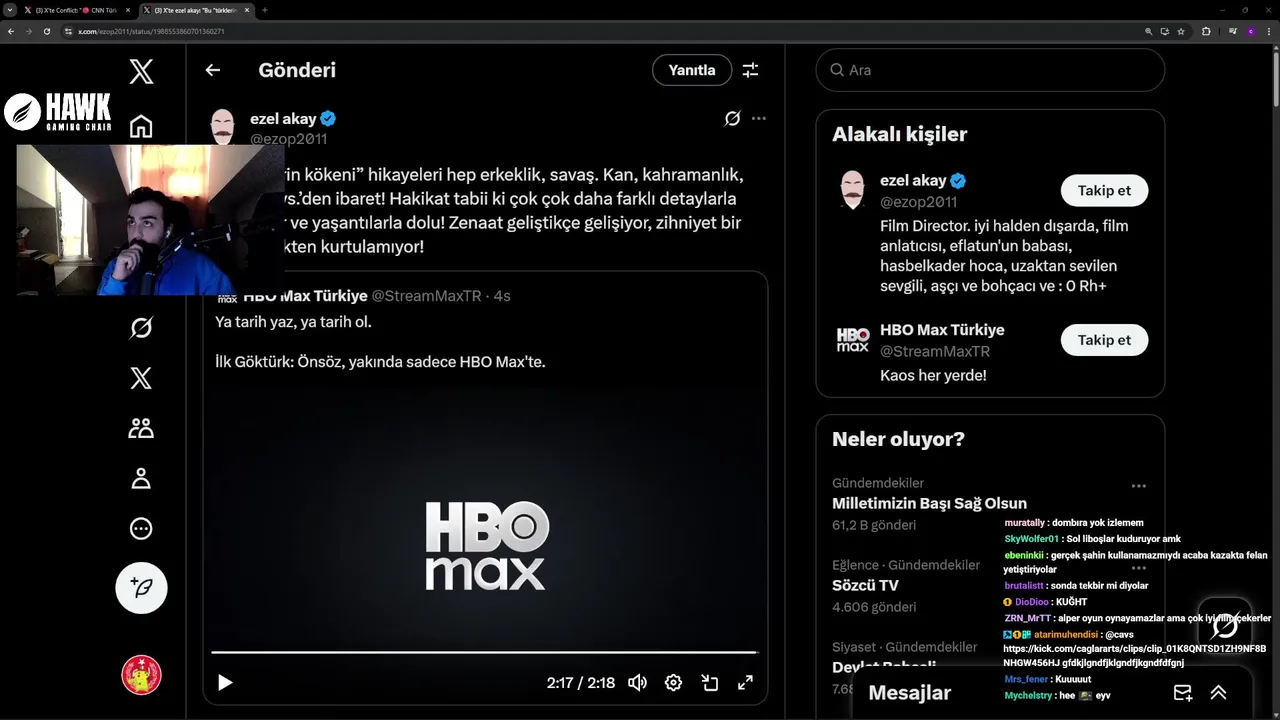Open Communities from the sidebar
Viewport: 1280px width, 720px height.
click(141, 428)
